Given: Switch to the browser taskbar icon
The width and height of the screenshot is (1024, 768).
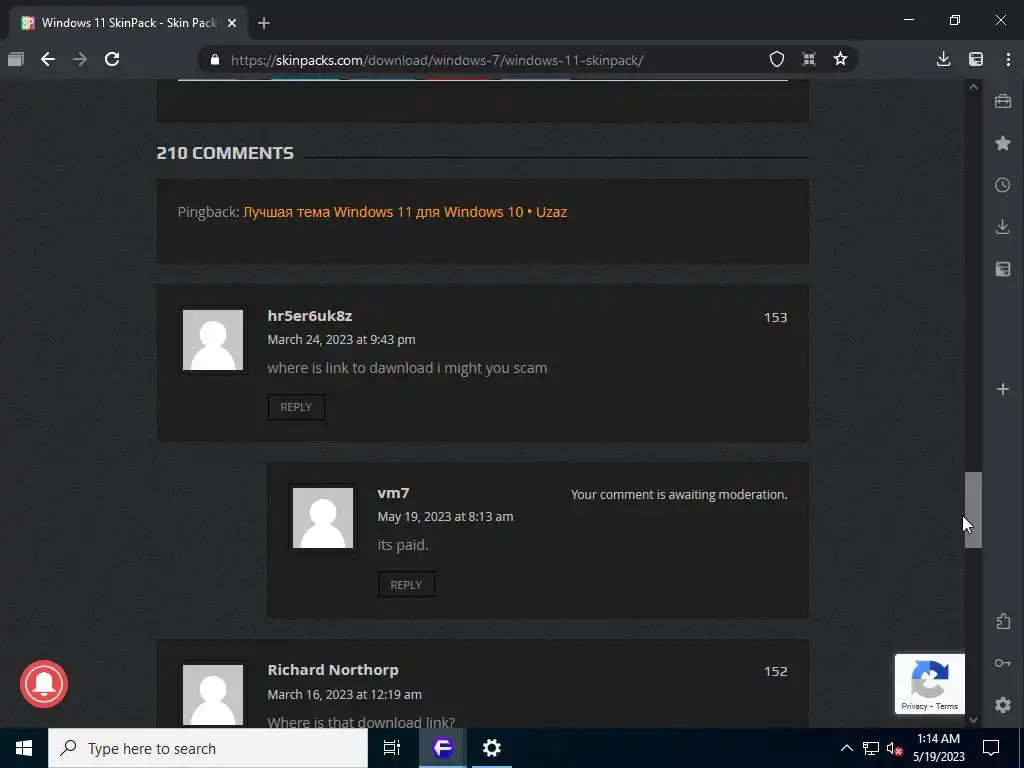Looking at the screenshot, I should click(442, 748).
